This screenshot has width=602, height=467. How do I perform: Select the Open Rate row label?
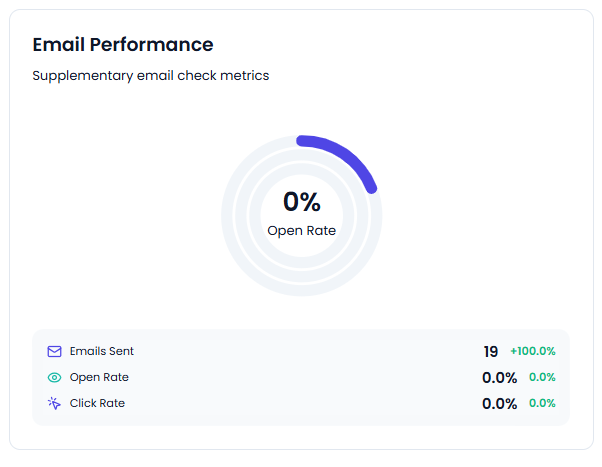pos(99,377)
